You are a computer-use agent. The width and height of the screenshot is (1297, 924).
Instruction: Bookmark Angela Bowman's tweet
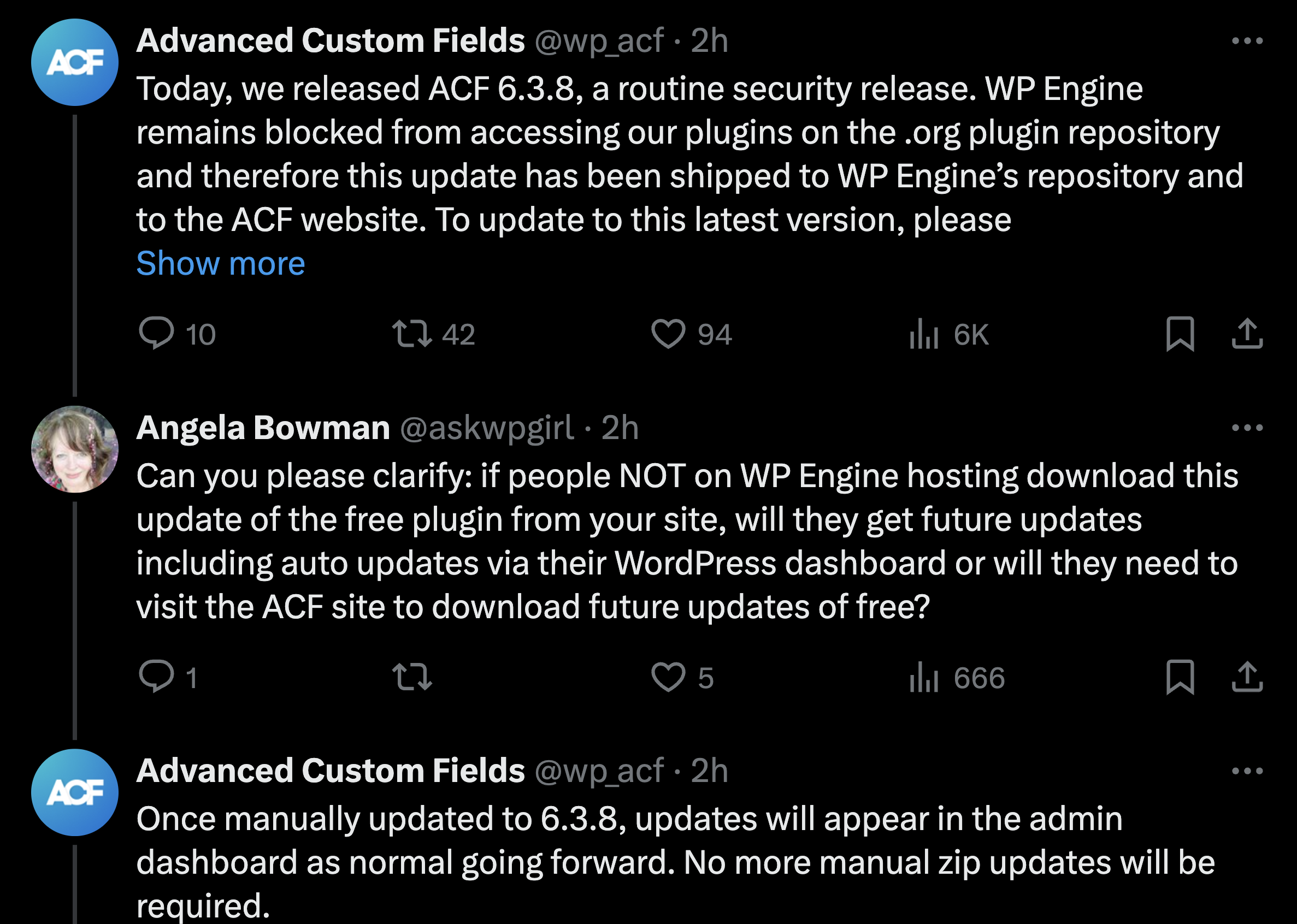coord(1180,677)
